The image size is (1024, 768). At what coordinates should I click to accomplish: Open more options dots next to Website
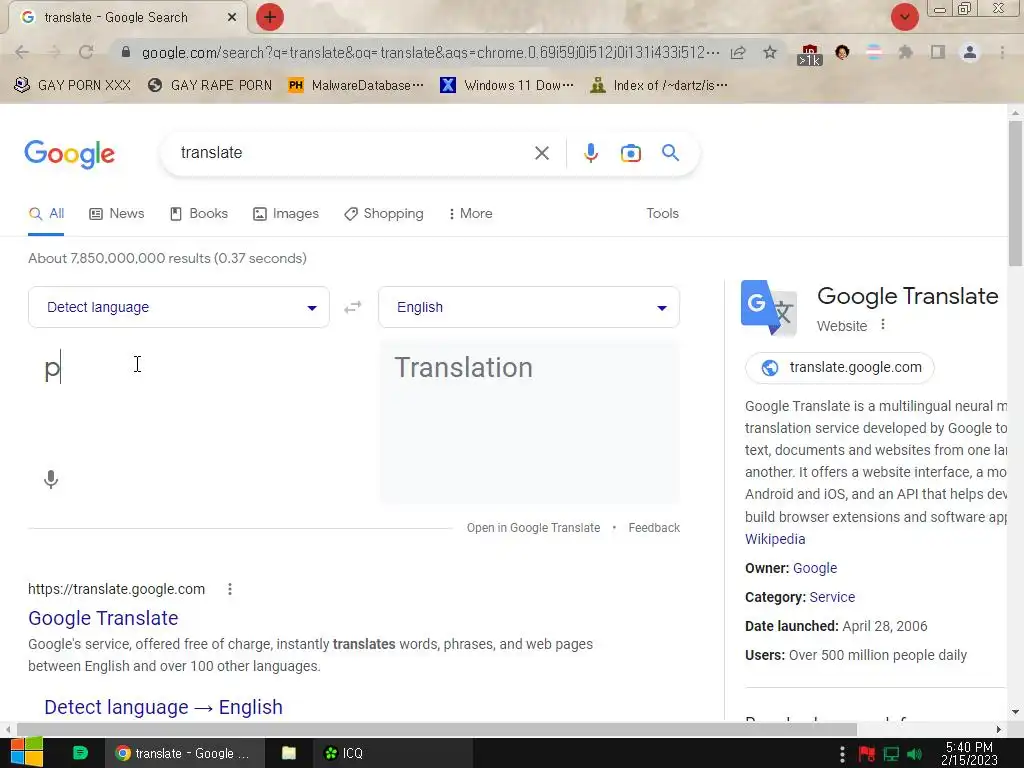pos(883,325)
